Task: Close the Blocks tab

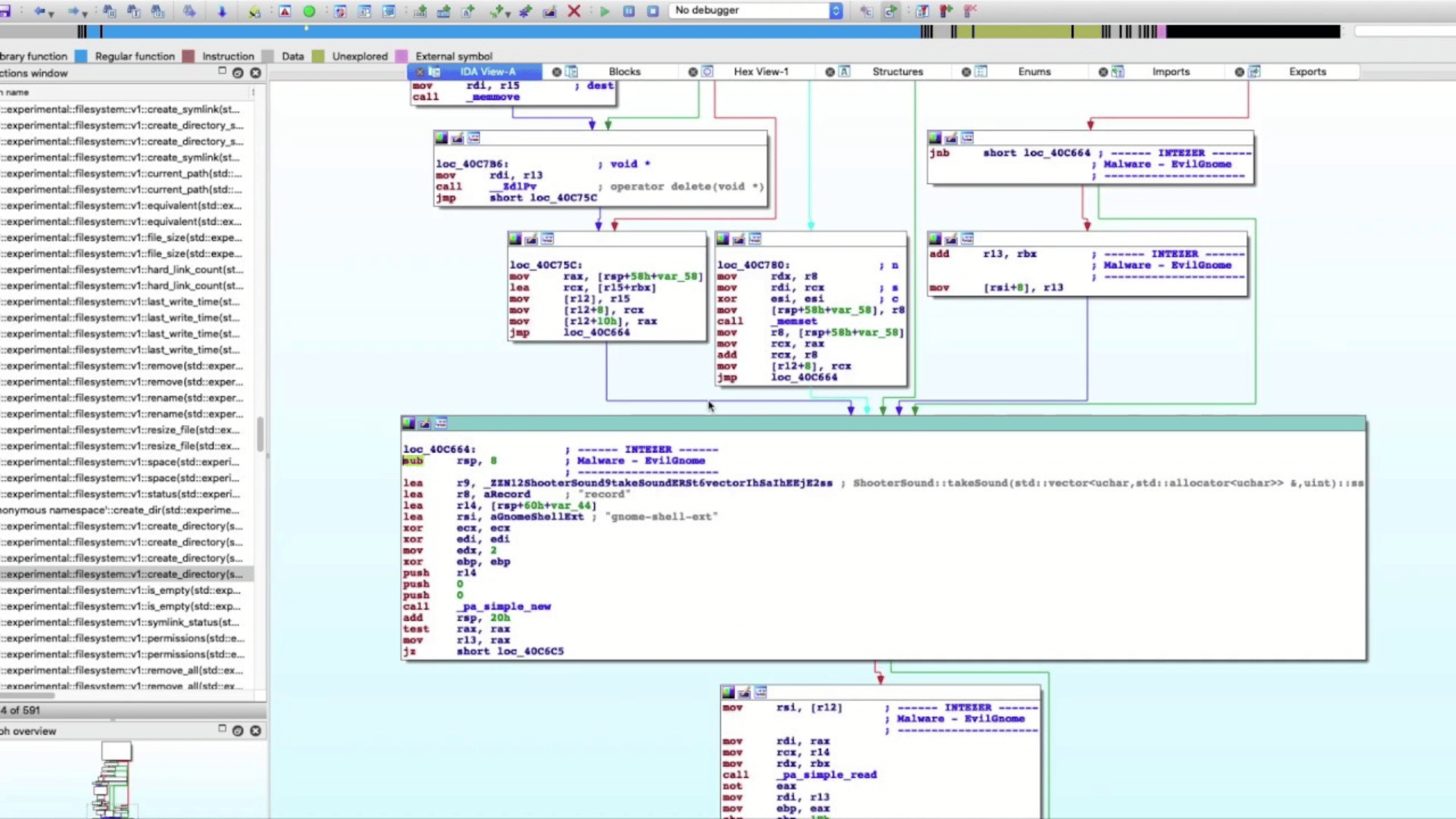Action: tap(556, 72)
